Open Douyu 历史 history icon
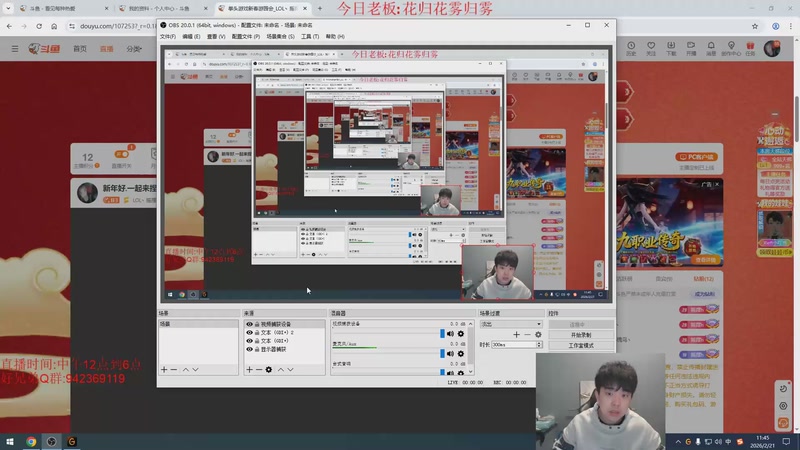 (631, 48)
